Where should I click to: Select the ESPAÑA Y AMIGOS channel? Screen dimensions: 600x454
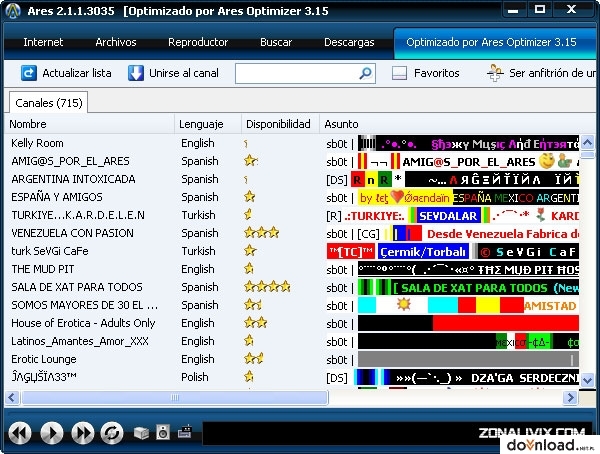[57, 197]
